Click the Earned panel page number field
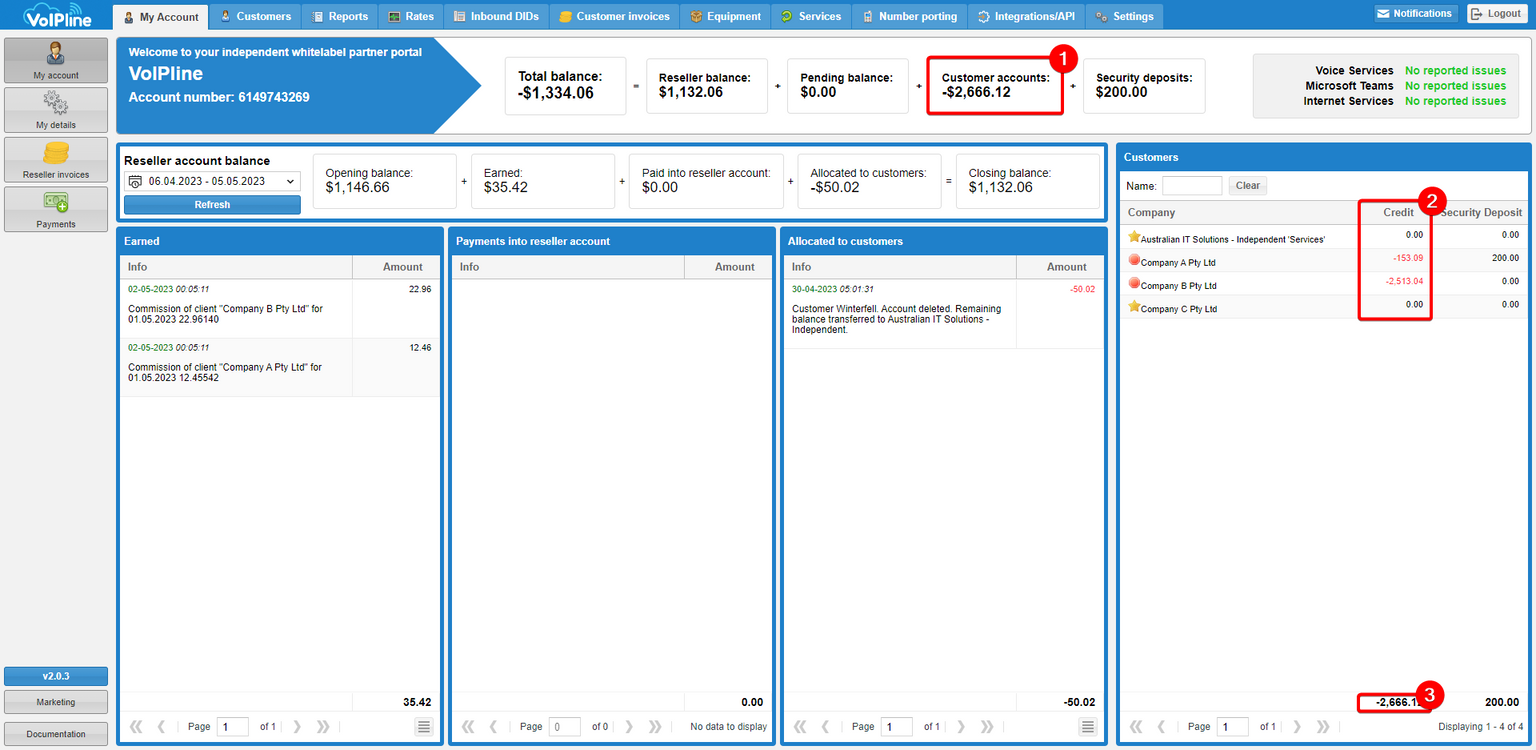1536x750 pixels. pos(232,727)
